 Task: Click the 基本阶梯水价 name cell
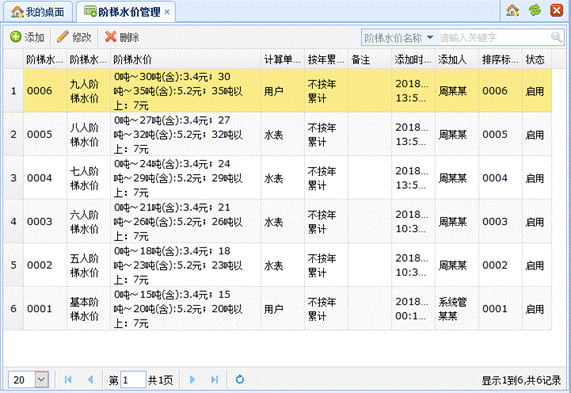88,309
